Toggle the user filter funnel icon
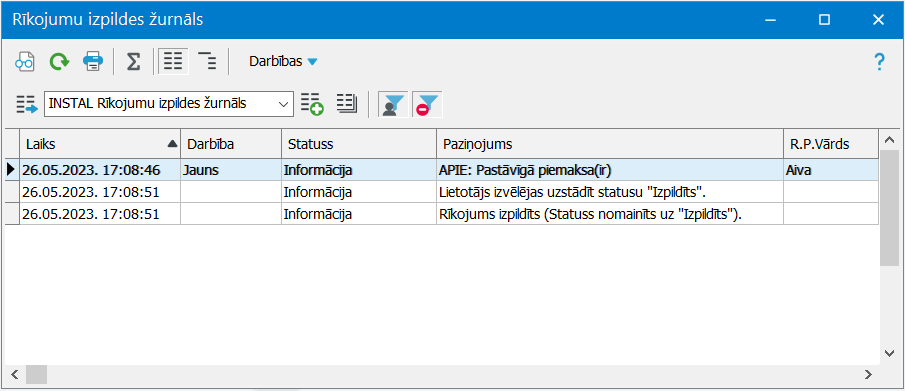The height and width of the screenshot is (391, 905). (393, 105)
